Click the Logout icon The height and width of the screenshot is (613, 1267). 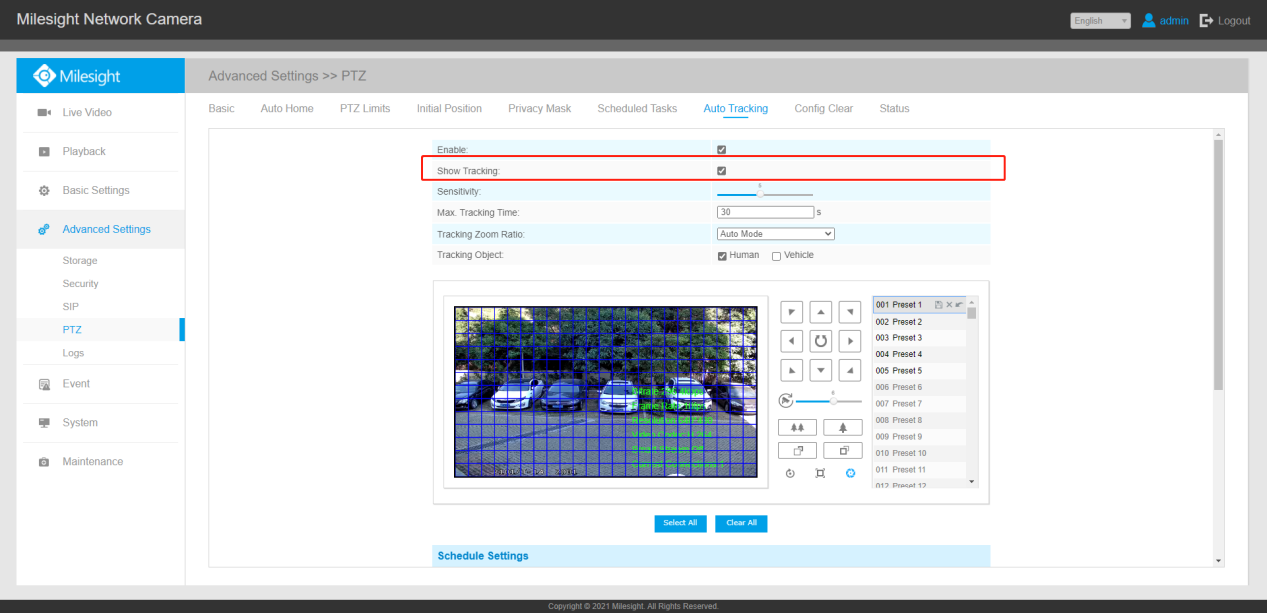pyautogui.click(x=1207, y=20)
